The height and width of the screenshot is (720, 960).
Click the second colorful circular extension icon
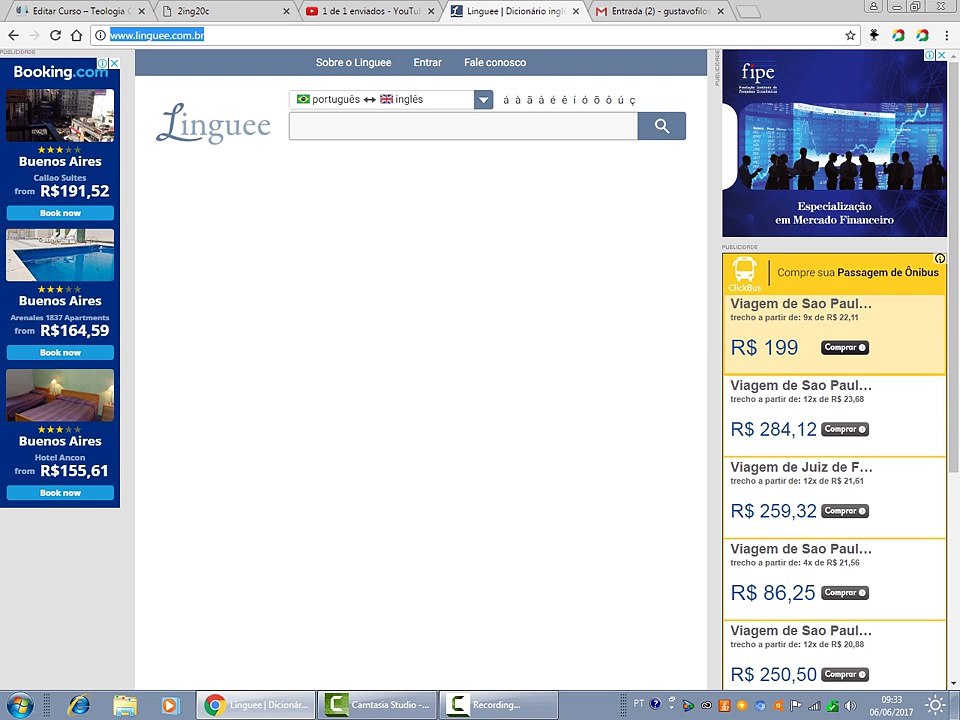pos(923,36)
